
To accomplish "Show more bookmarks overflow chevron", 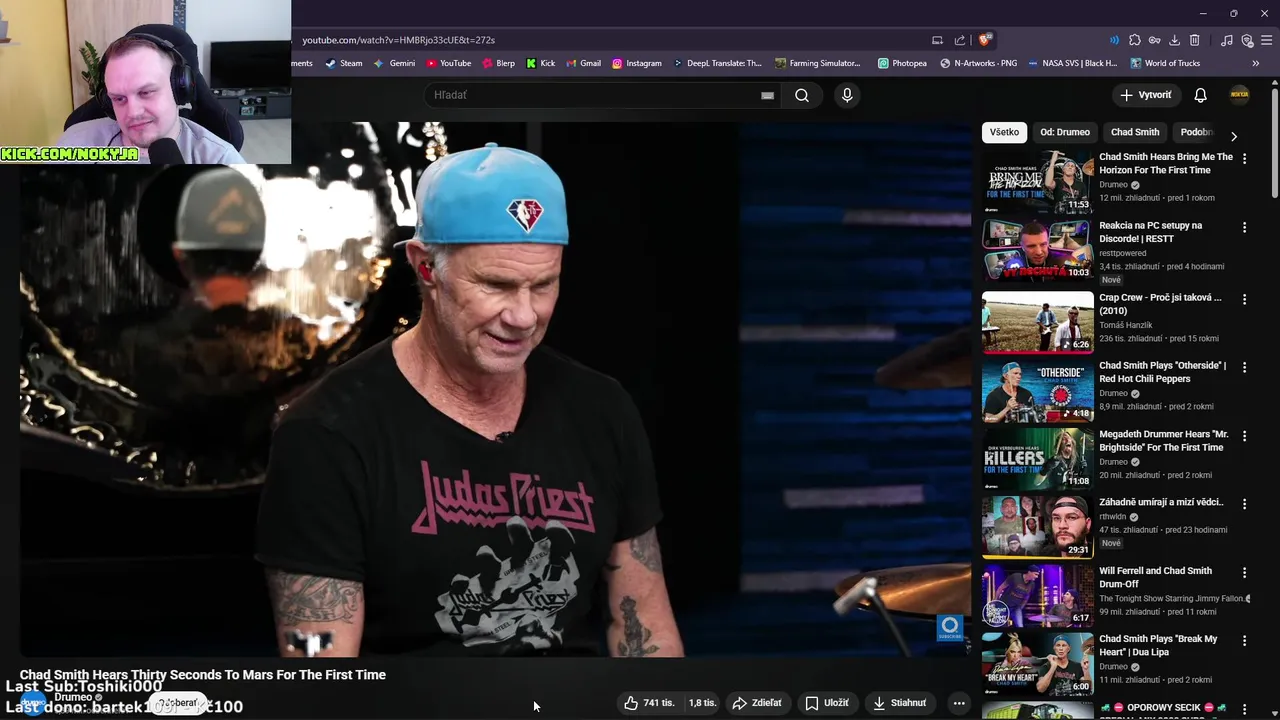I will (1255, 63).
